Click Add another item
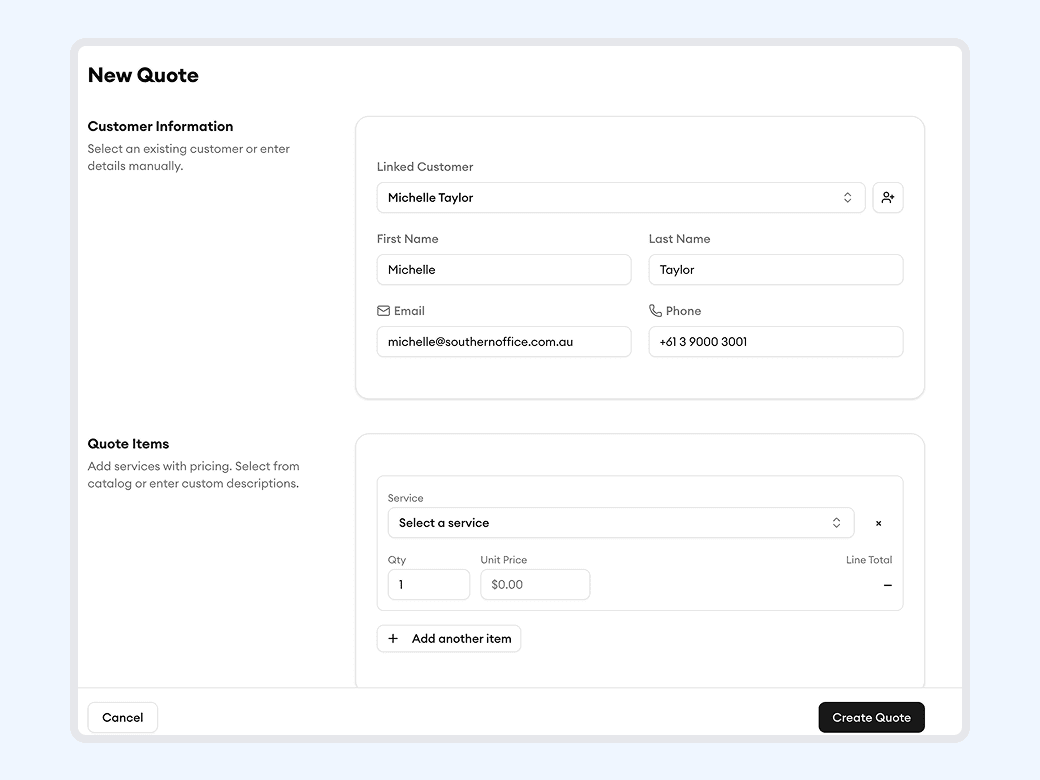This screenshot has height=780, width=1040. coord(448,638)
